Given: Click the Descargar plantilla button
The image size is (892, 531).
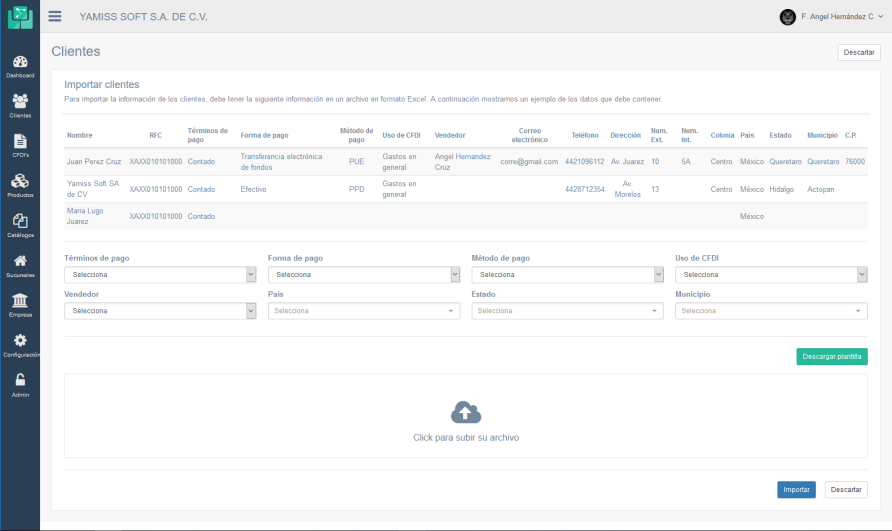Looking at the screenshot, I should (831, 356).
